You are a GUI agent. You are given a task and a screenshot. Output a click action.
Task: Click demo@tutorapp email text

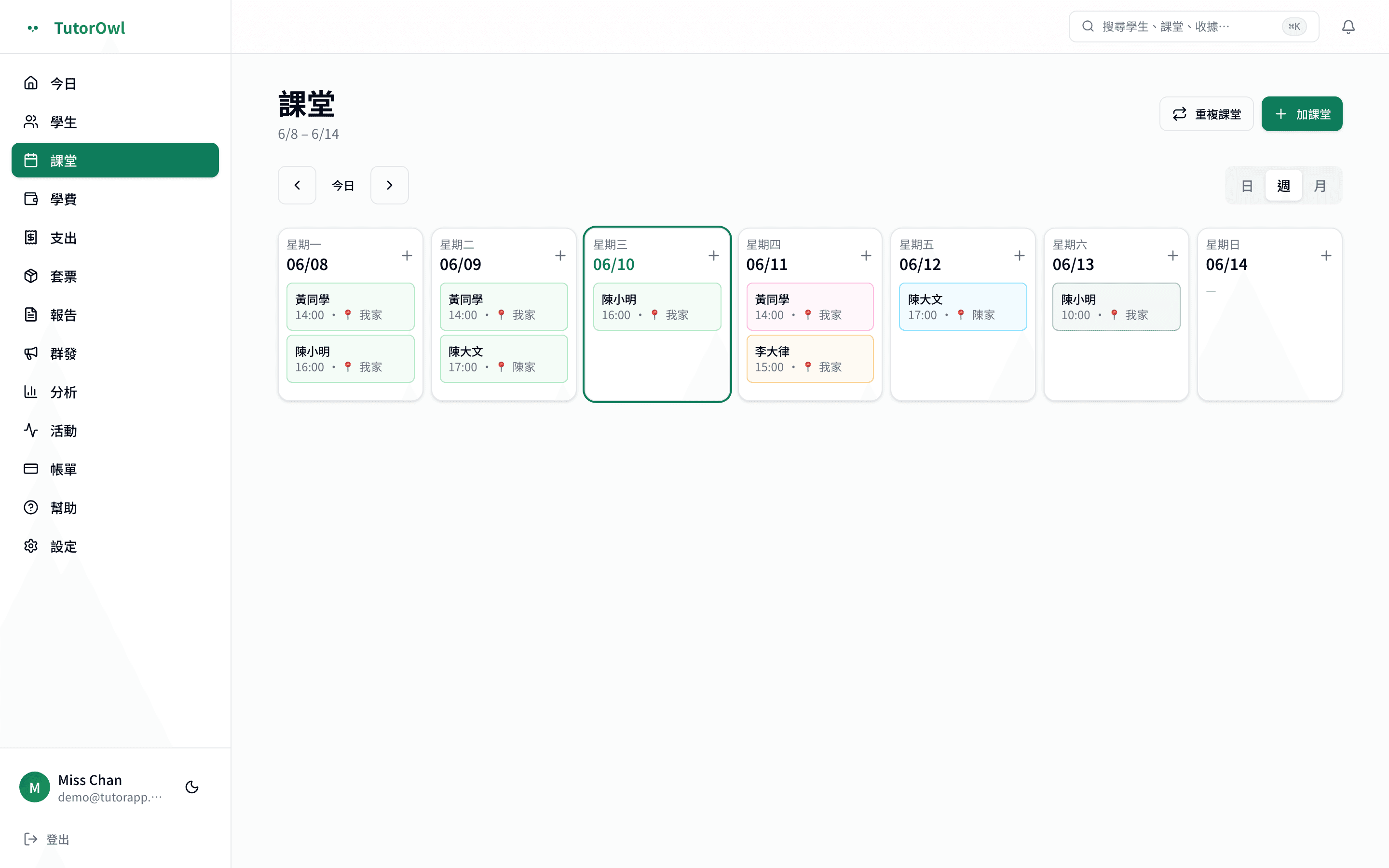(x=110, y=797)
